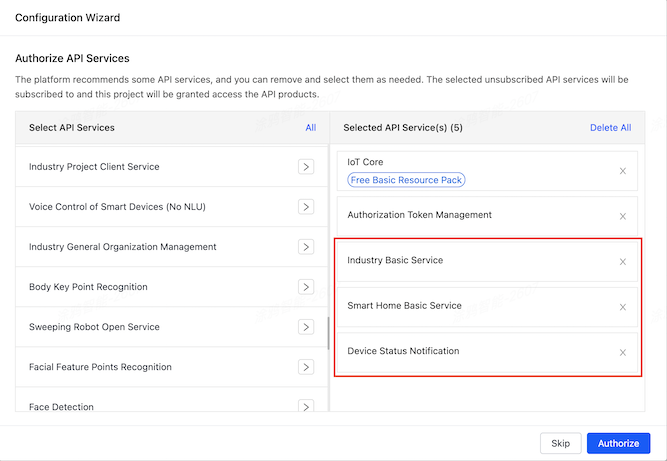Viewport: 667px width, 461px height.
Task: Add Face Detection service arrow
Action: pos(306,406)
